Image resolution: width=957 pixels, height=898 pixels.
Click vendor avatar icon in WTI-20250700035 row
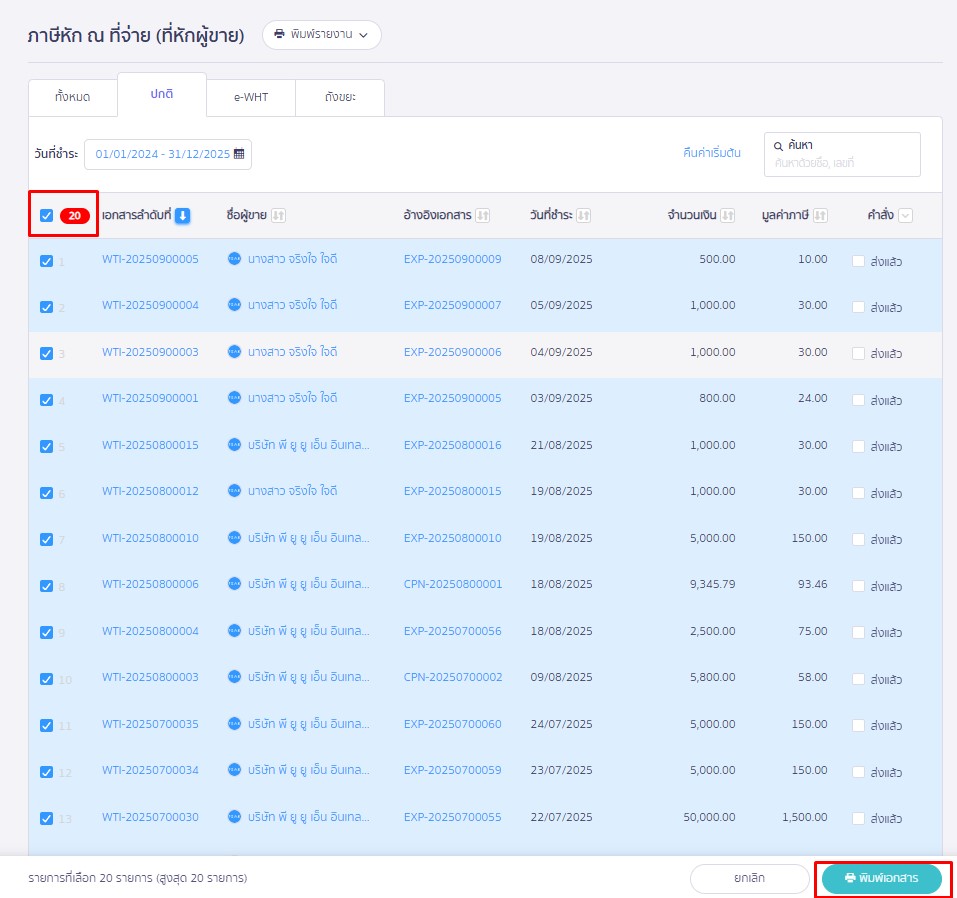click(234, 724)
